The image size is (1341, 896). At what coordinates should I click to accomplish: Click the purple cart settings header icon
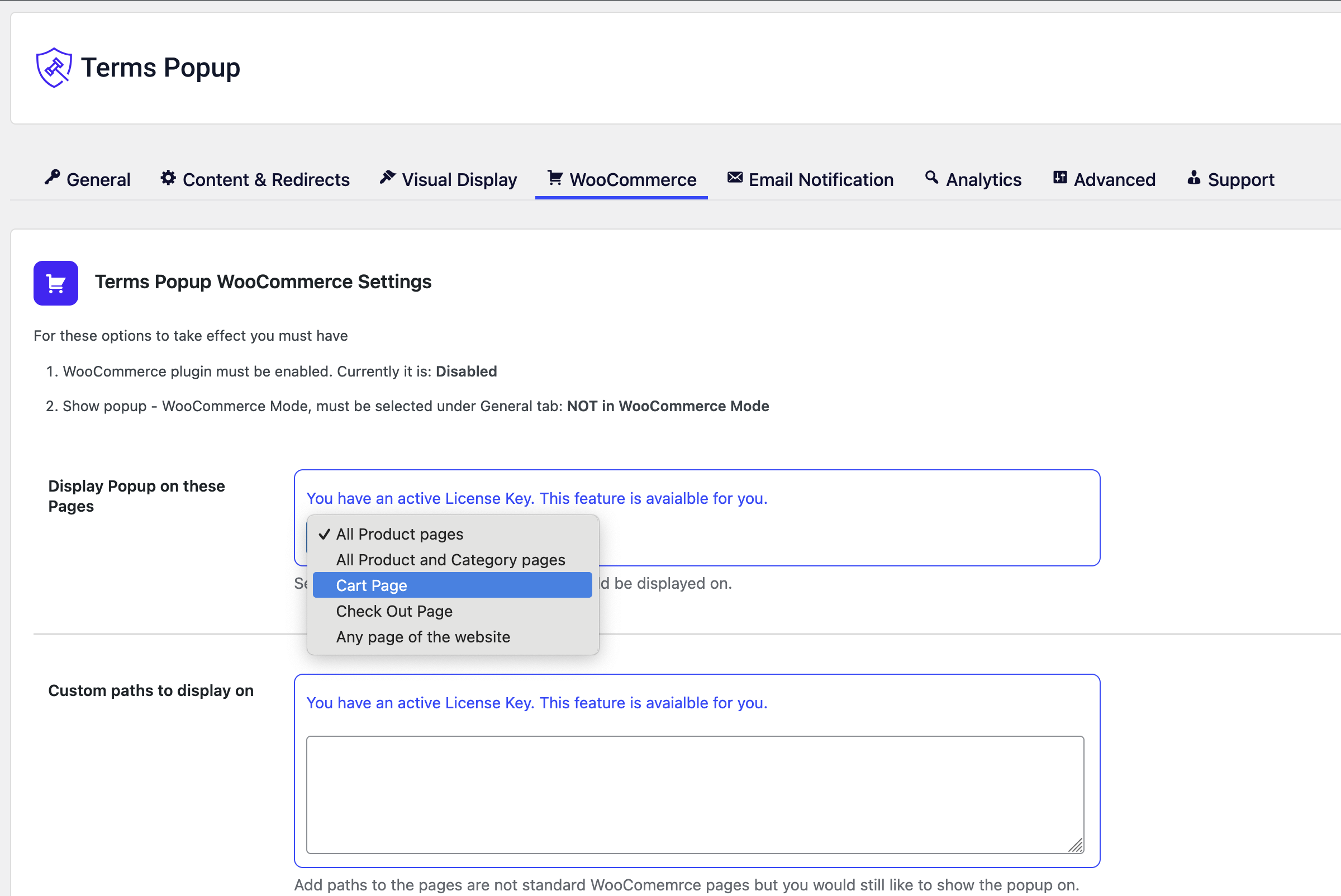(x=55, y=283)
